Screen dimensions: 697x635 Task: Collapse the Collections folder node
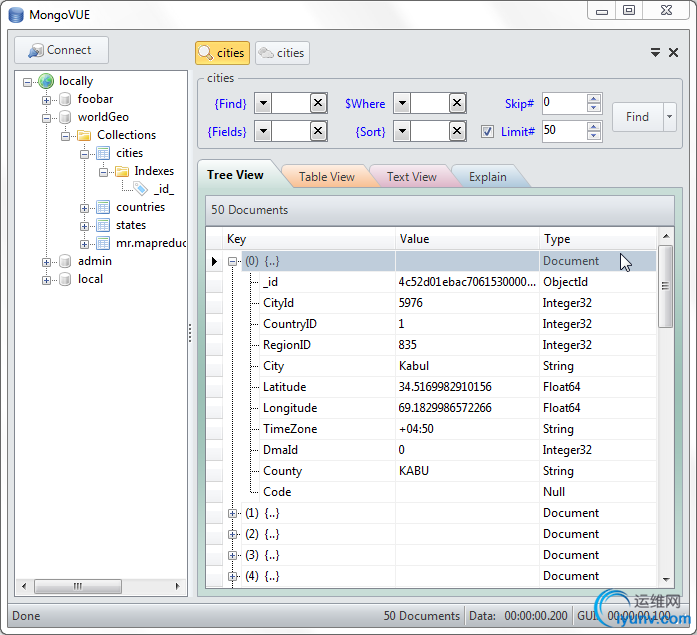(x=65, y=136)
